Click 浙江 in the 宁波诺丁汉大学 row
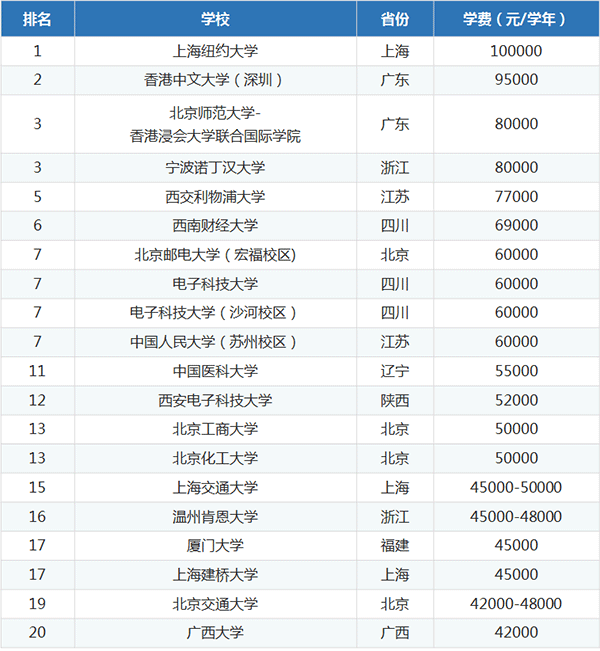Screen dimensions: 600x651 pos(395,168)
